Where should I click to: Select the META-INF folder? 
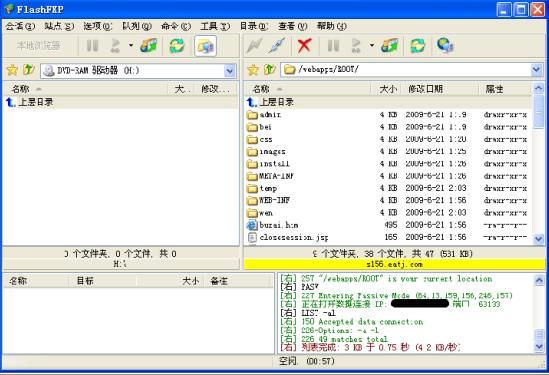pos(388,176)
